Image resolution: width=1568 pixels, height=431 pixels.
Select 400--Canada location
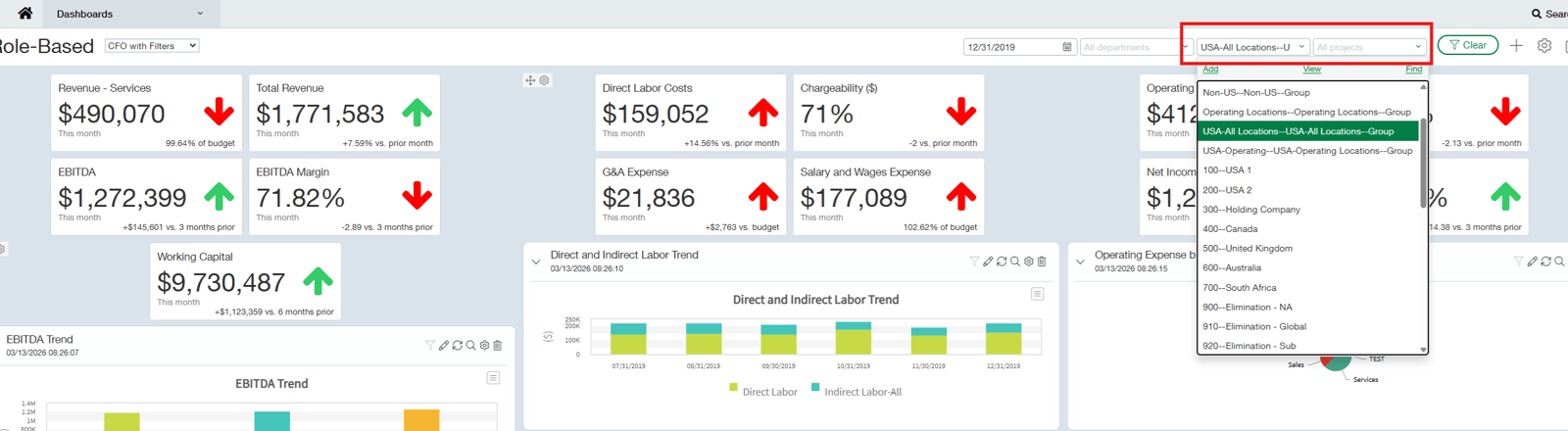tap(1308, 229)
